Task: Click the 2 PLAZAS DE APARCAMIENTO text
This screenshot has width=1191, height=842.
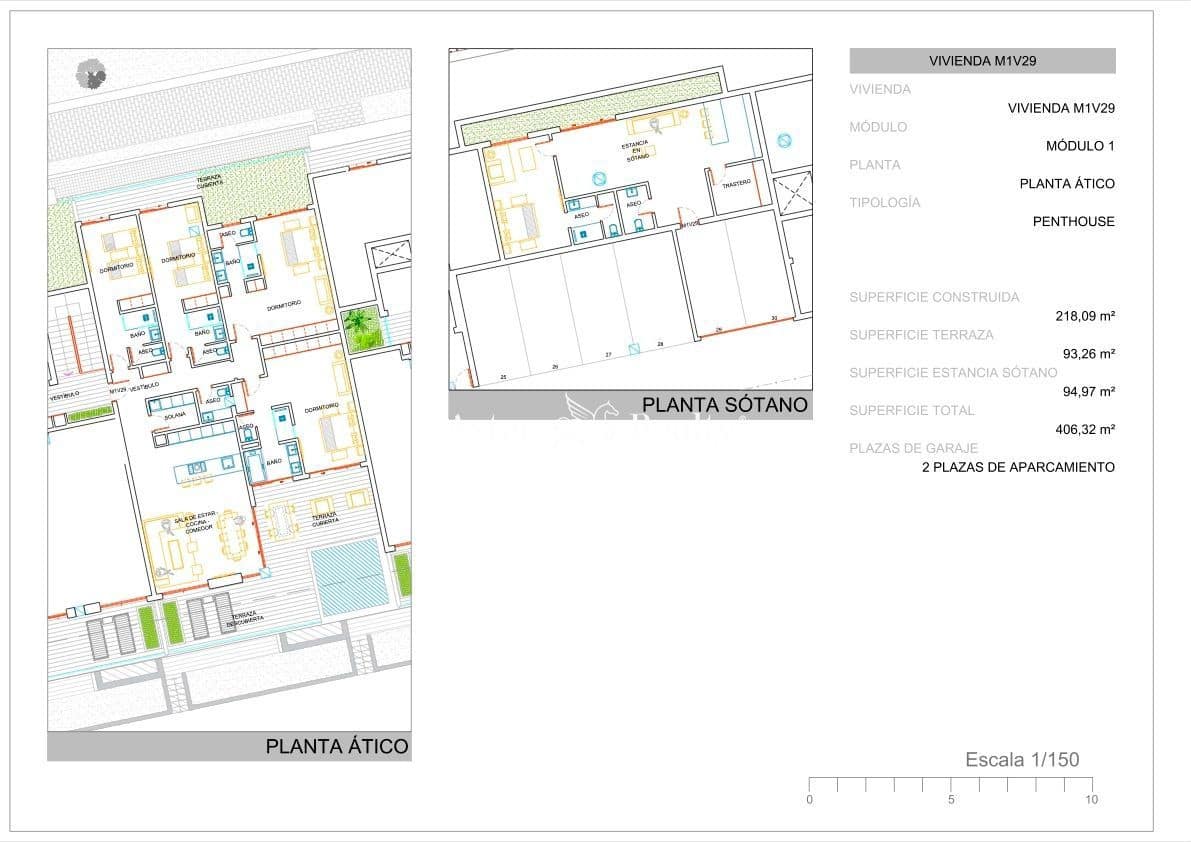Action: point(1019,466)
